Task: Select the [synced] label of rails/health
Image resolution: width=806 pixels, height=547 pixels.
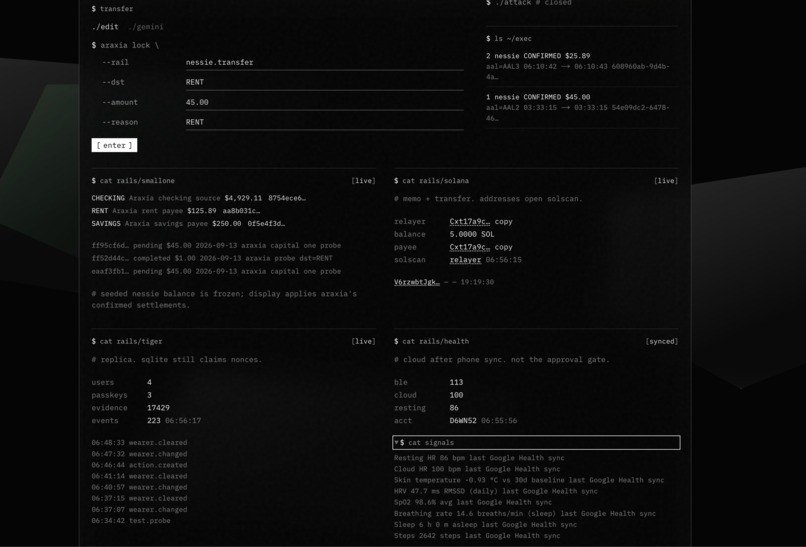Action: [x=662, y=341]
